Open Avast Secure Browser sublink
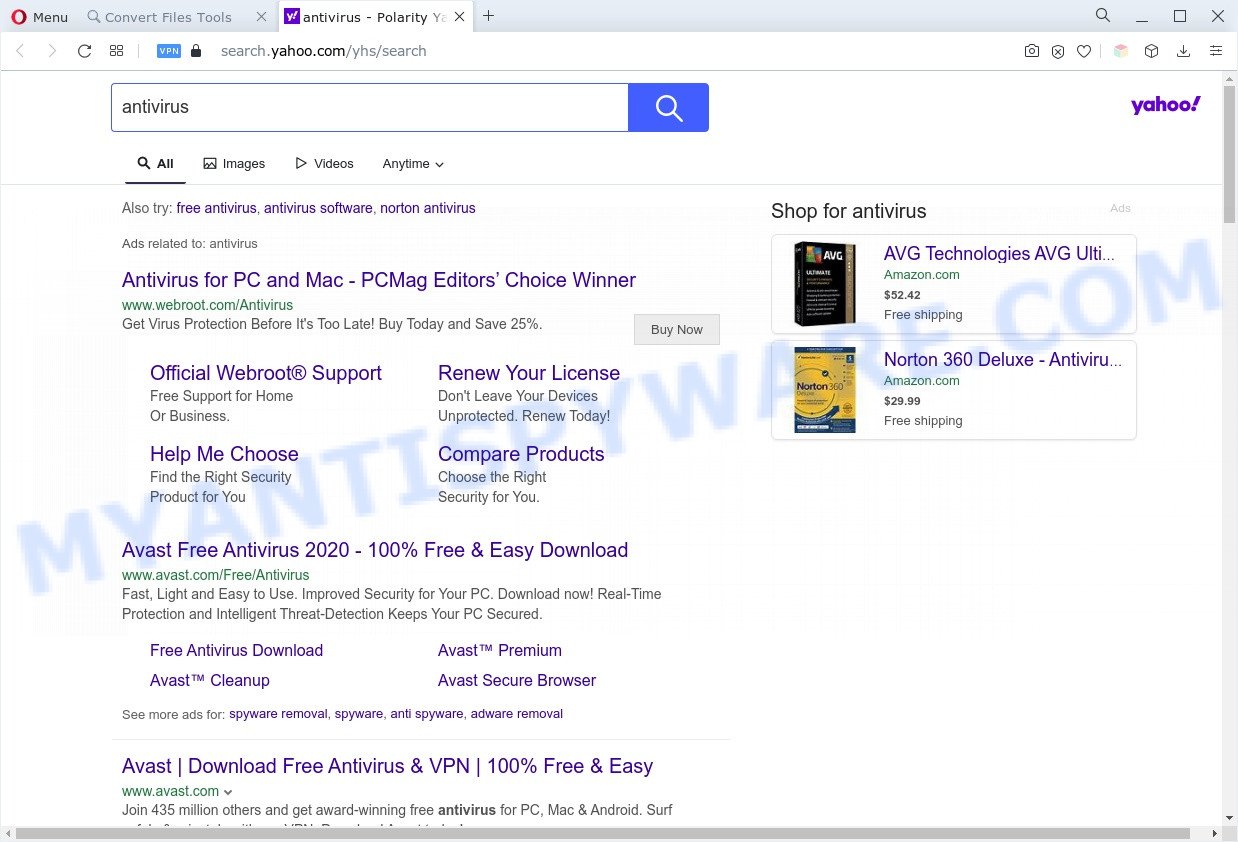This screenshot has width=1238, height=842. [x=517, y=680]
